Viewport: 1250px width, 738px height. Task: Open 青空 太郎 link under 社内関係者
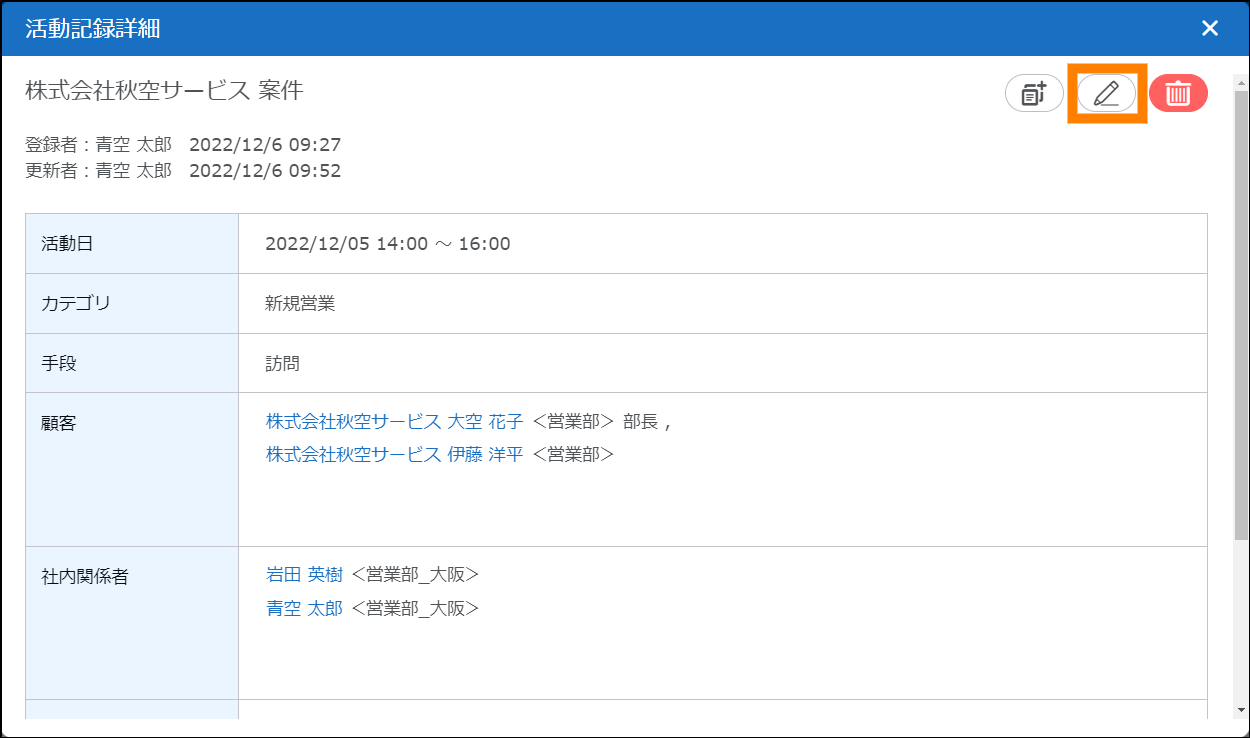click(304, 608)
